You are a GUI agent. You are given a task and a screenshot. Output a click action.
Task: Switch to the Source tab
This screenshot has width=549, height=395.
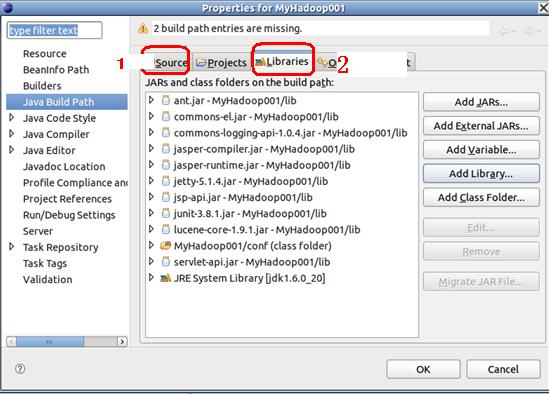click(171, 63)
